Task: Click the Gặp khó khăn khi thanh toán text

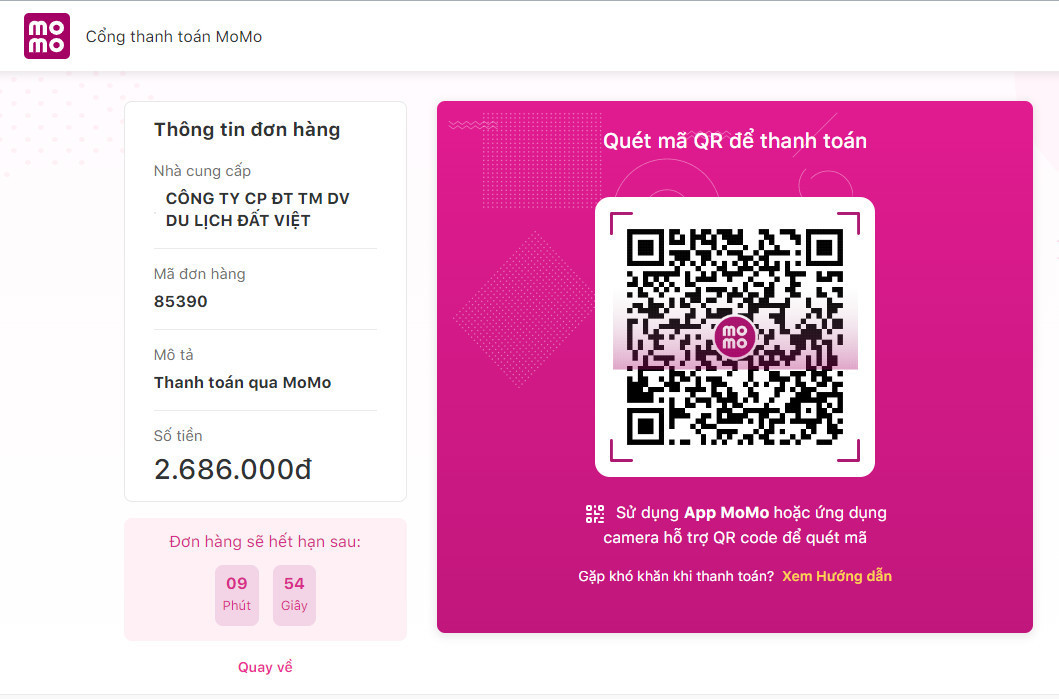Action: click(676, 576)
